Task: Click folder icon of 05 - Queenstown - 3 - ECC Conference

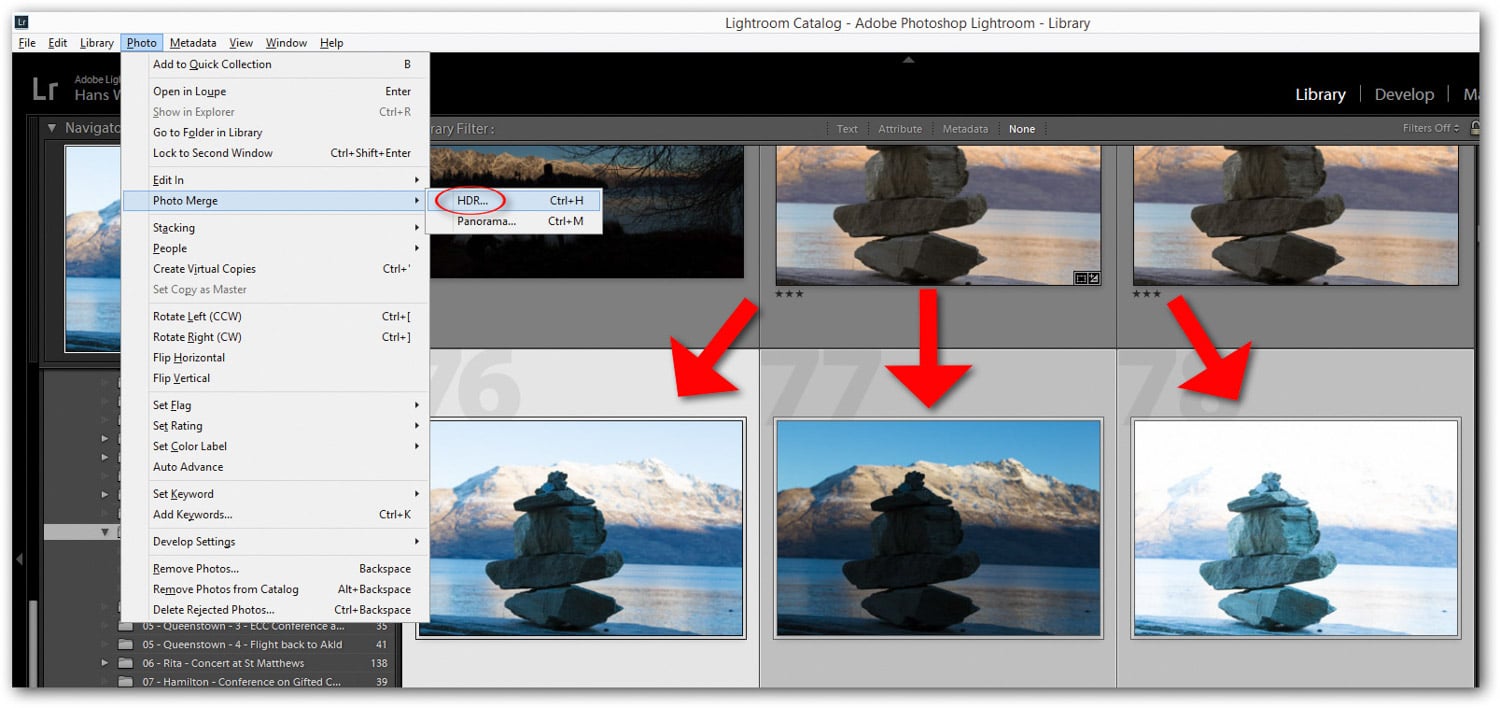Action: click(125, 626)
